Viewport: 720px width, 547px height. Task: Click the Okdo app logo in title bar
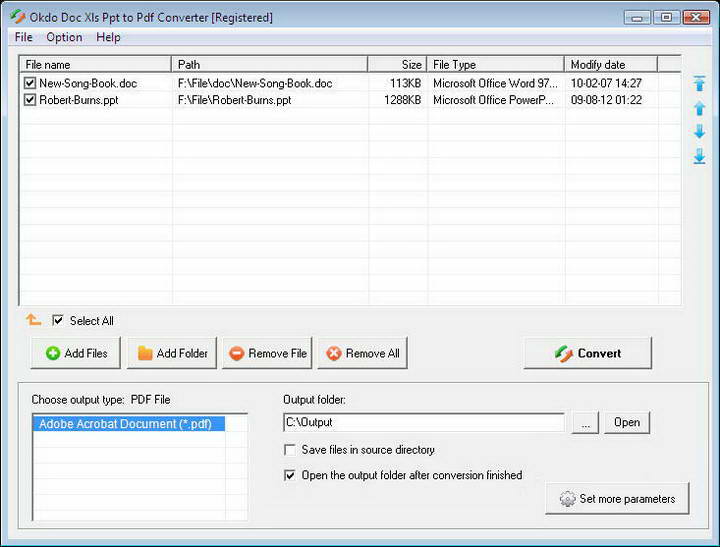[x=18, y=17]
